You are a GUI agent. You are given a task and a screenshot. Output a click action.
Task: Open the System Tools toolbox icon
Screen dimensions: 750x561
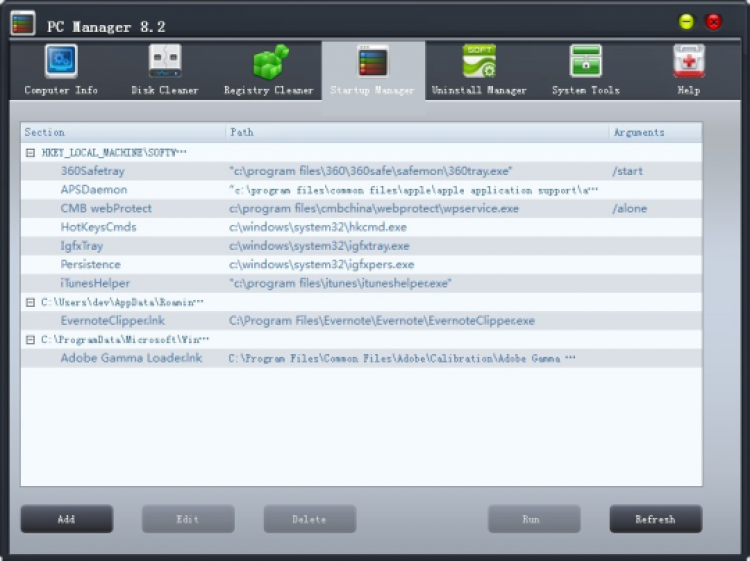tap(585, 63)
